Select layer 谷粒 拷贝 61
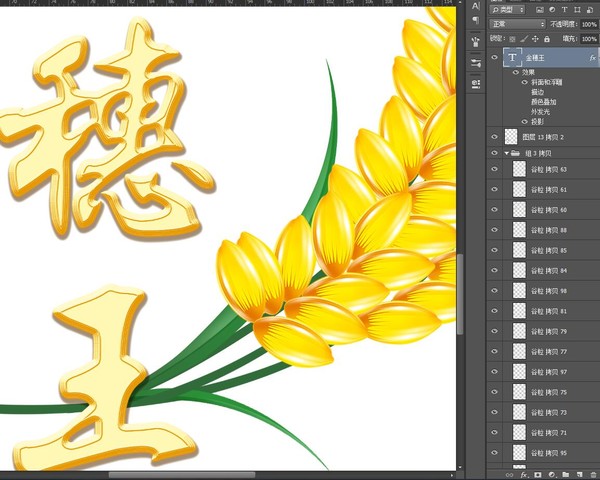The height and width of the screenshot is (480, 600). (543, 189)
